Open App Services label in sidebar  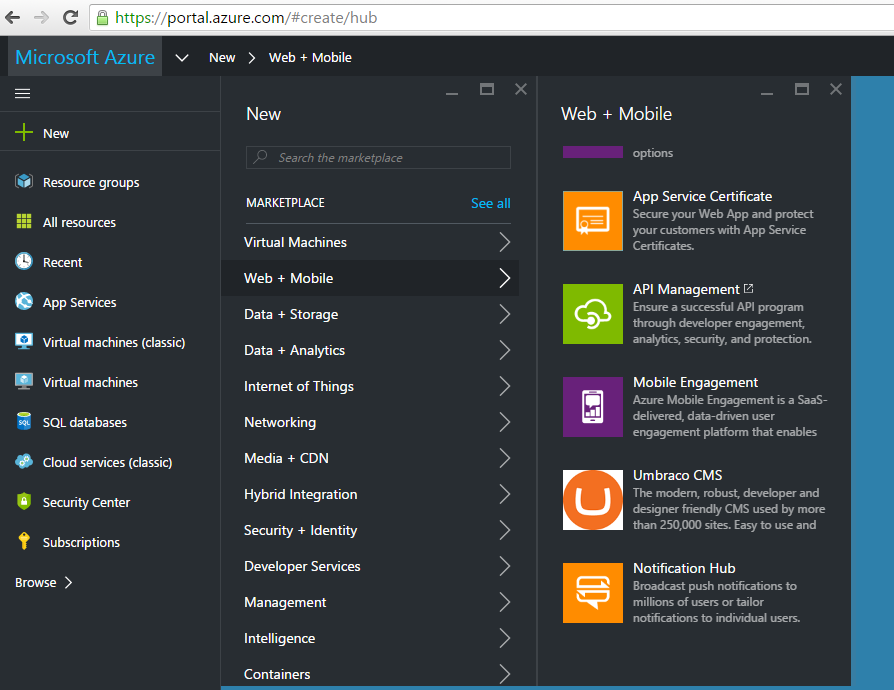pyautogui.click(x=80, y=303)
